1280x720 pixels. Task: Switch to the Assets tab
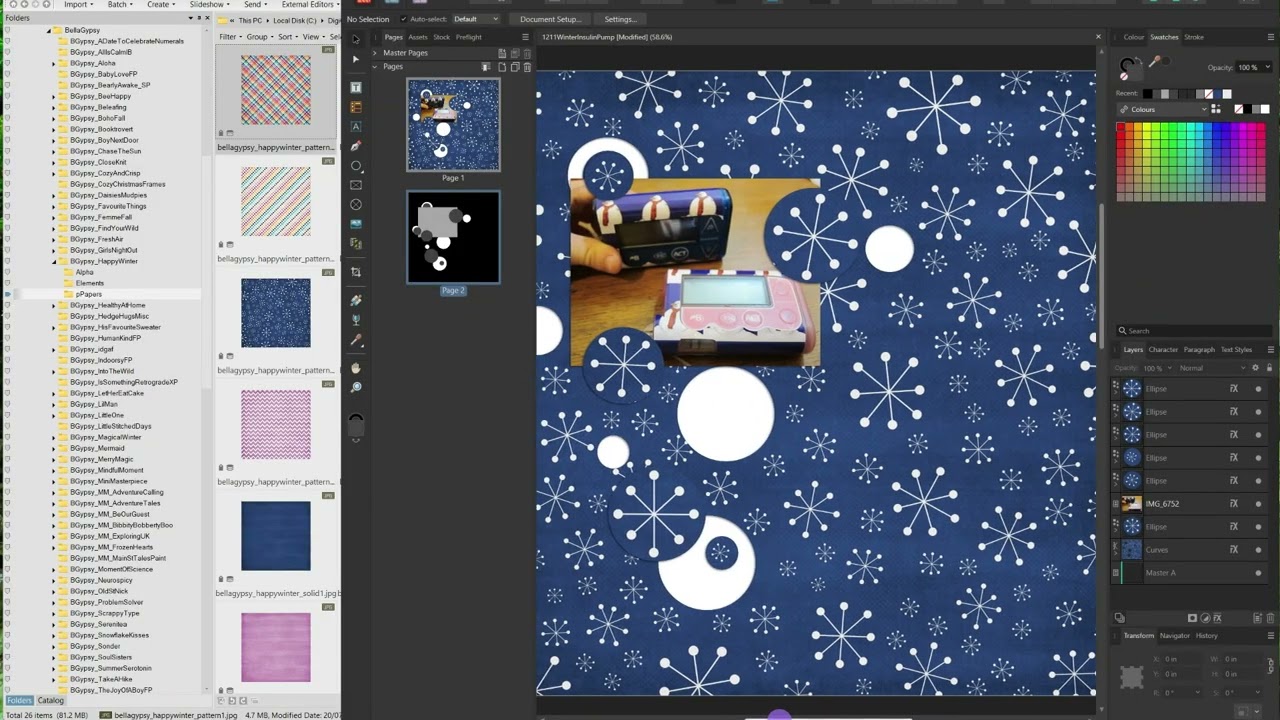[x=418, y=37]
